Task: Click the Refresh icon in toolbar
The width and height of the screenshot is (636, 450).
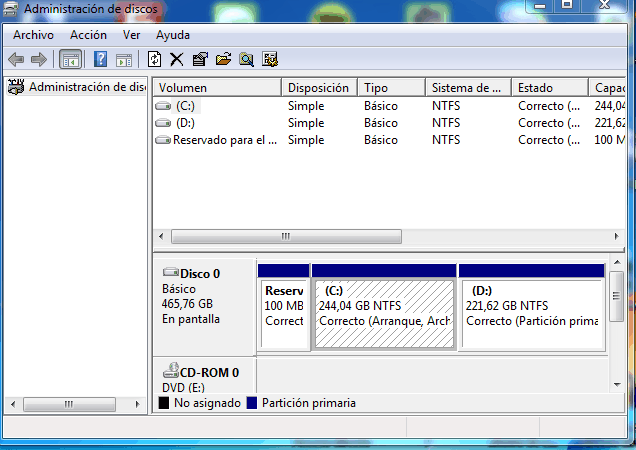Action: point(155,59)
